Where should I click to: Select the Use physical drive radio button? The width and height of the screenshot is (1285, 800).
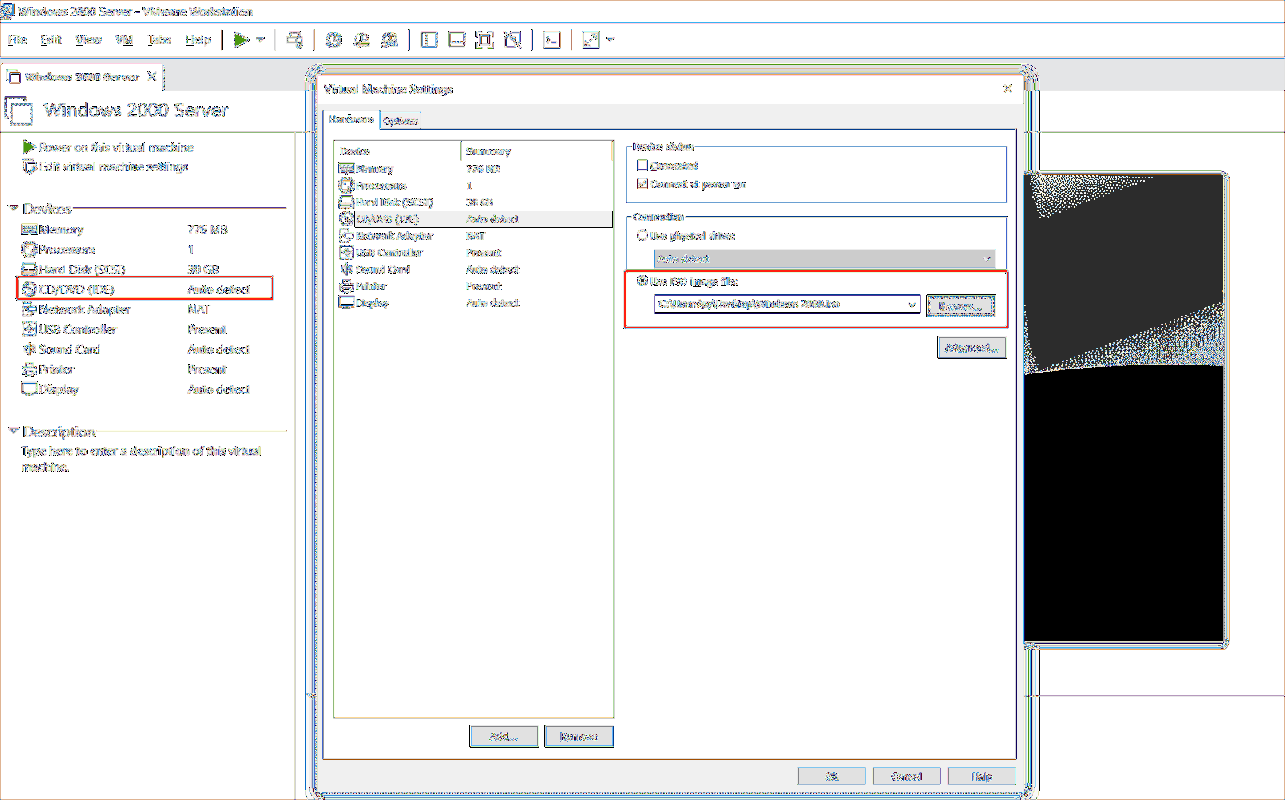click(643, 237)
